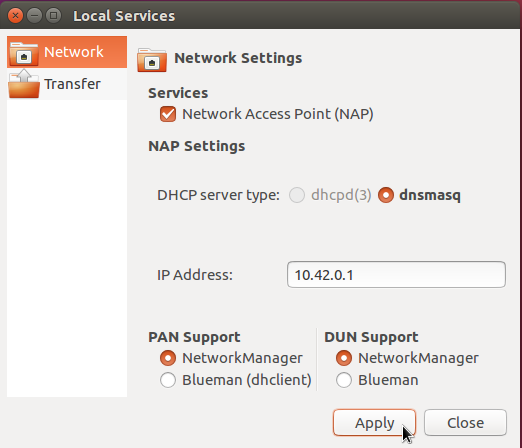The width and height of the screenshot is (522, 448).
Task: Minimize the Local Services window
Action: tap(34, 16)
